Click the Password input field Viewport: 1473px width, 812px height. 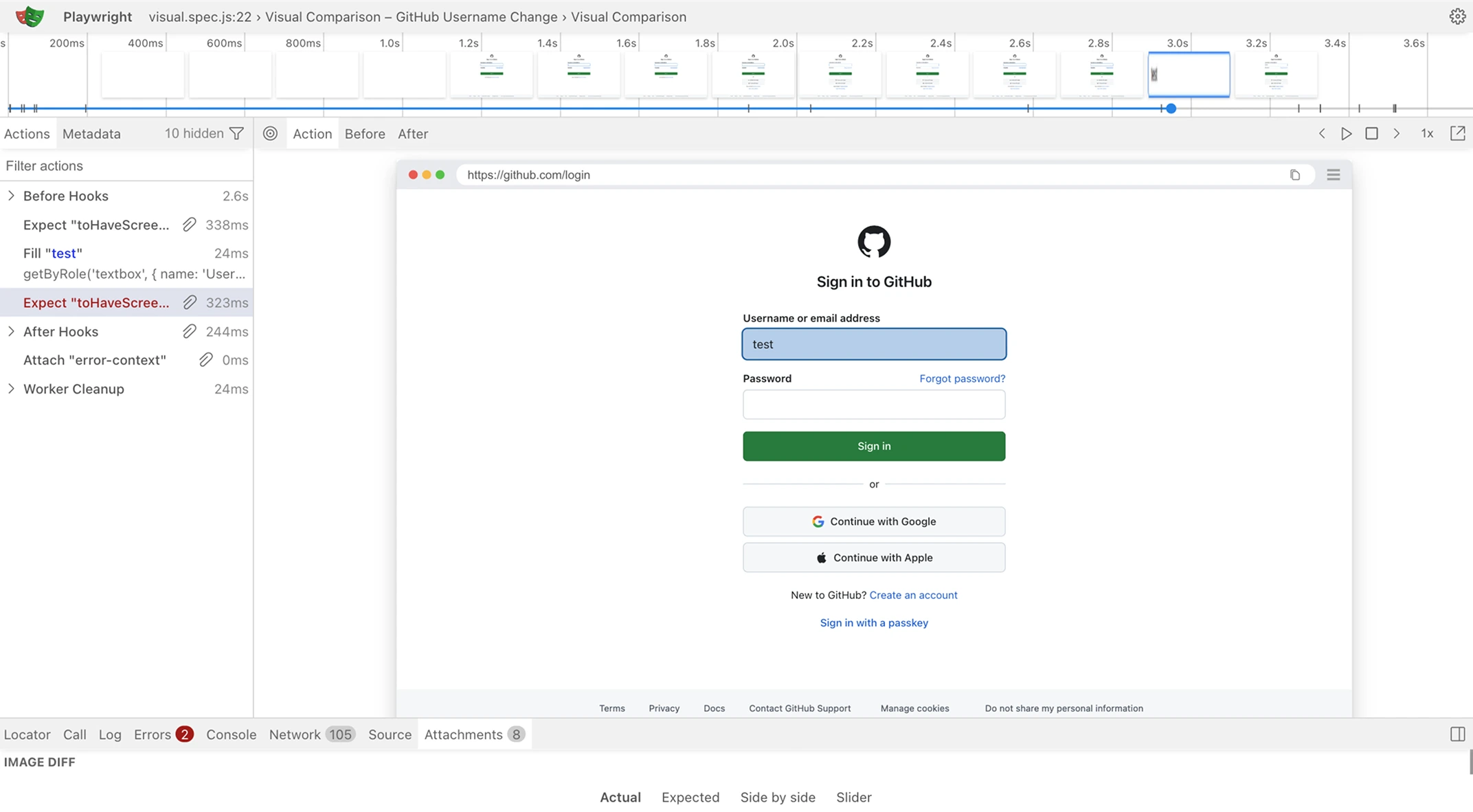pyautogui.click(x=874, y=405)
